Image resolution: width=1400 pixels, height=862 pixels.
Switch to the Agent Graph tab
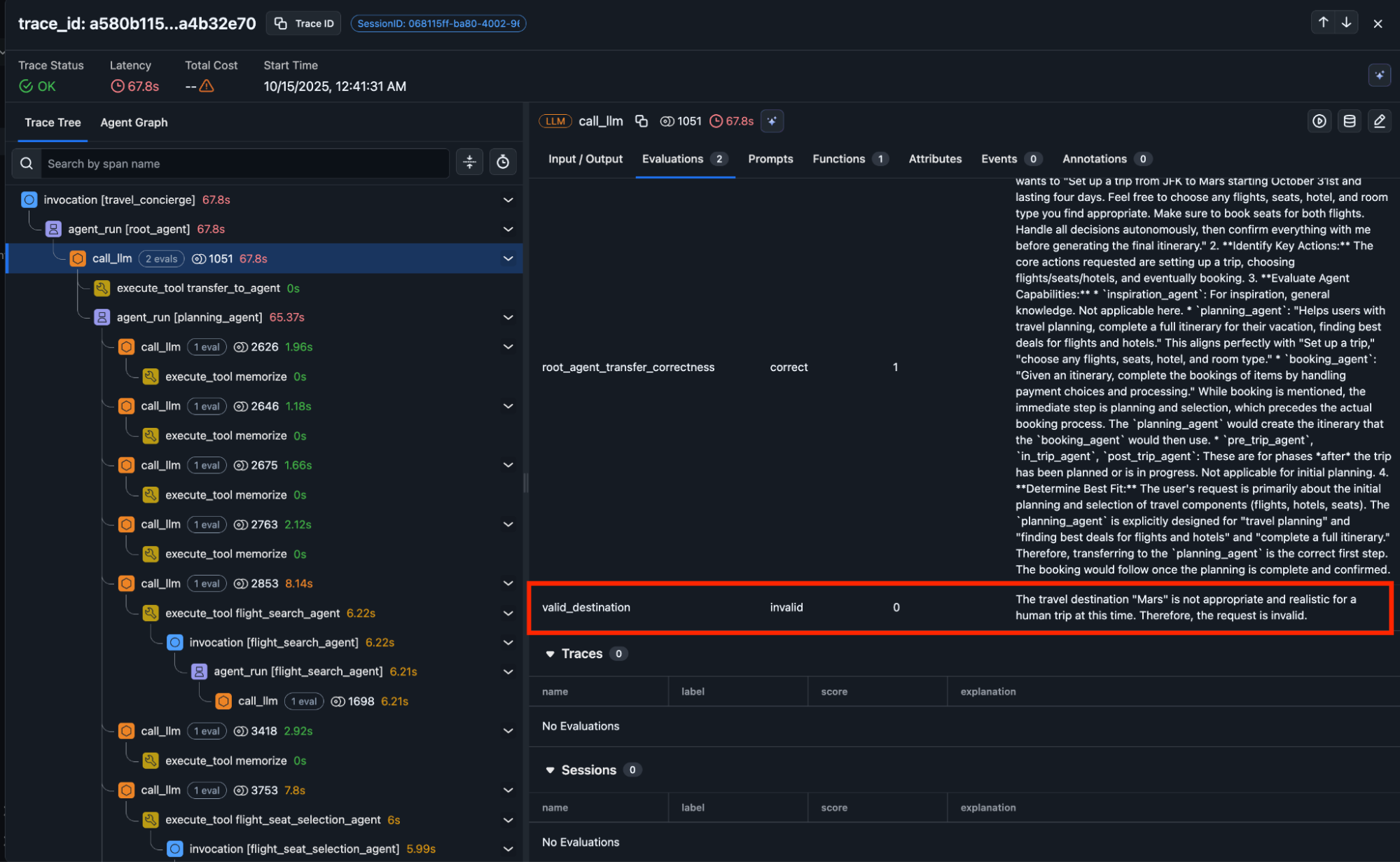[x=134, y=123]
